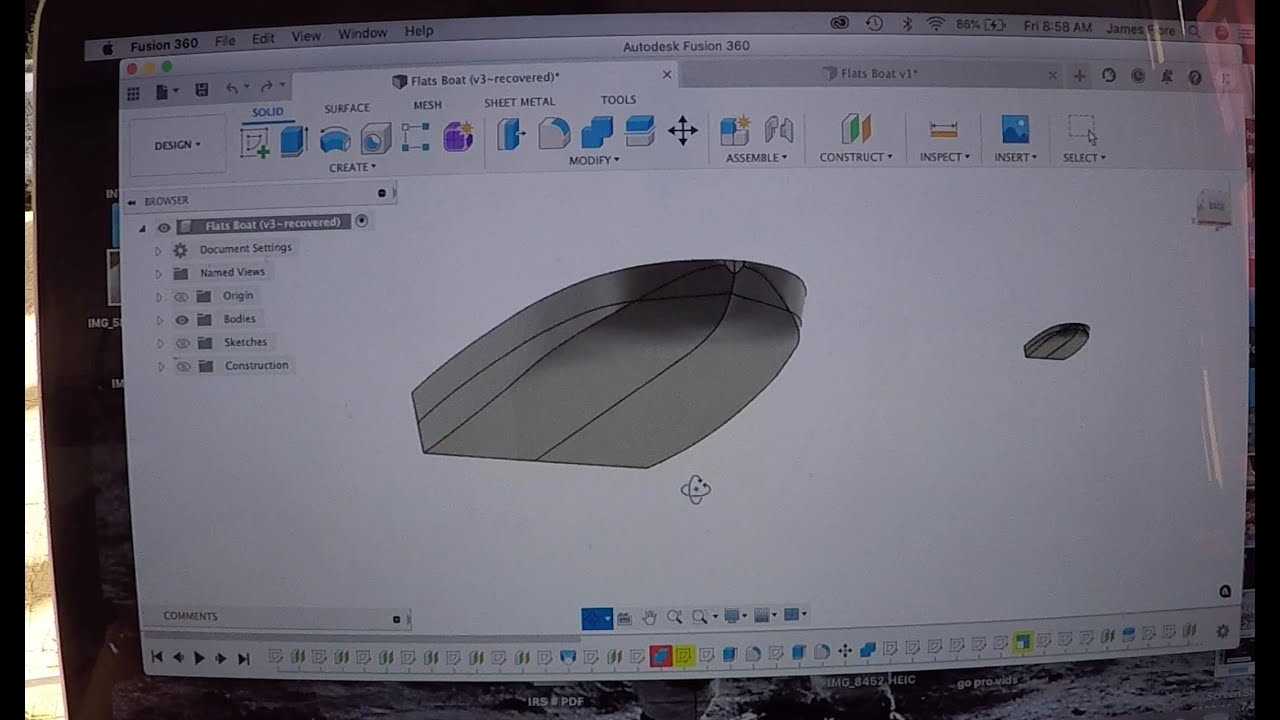
Task: Toggle visibility eye for Sketches folder
Action: pos(182,343)
